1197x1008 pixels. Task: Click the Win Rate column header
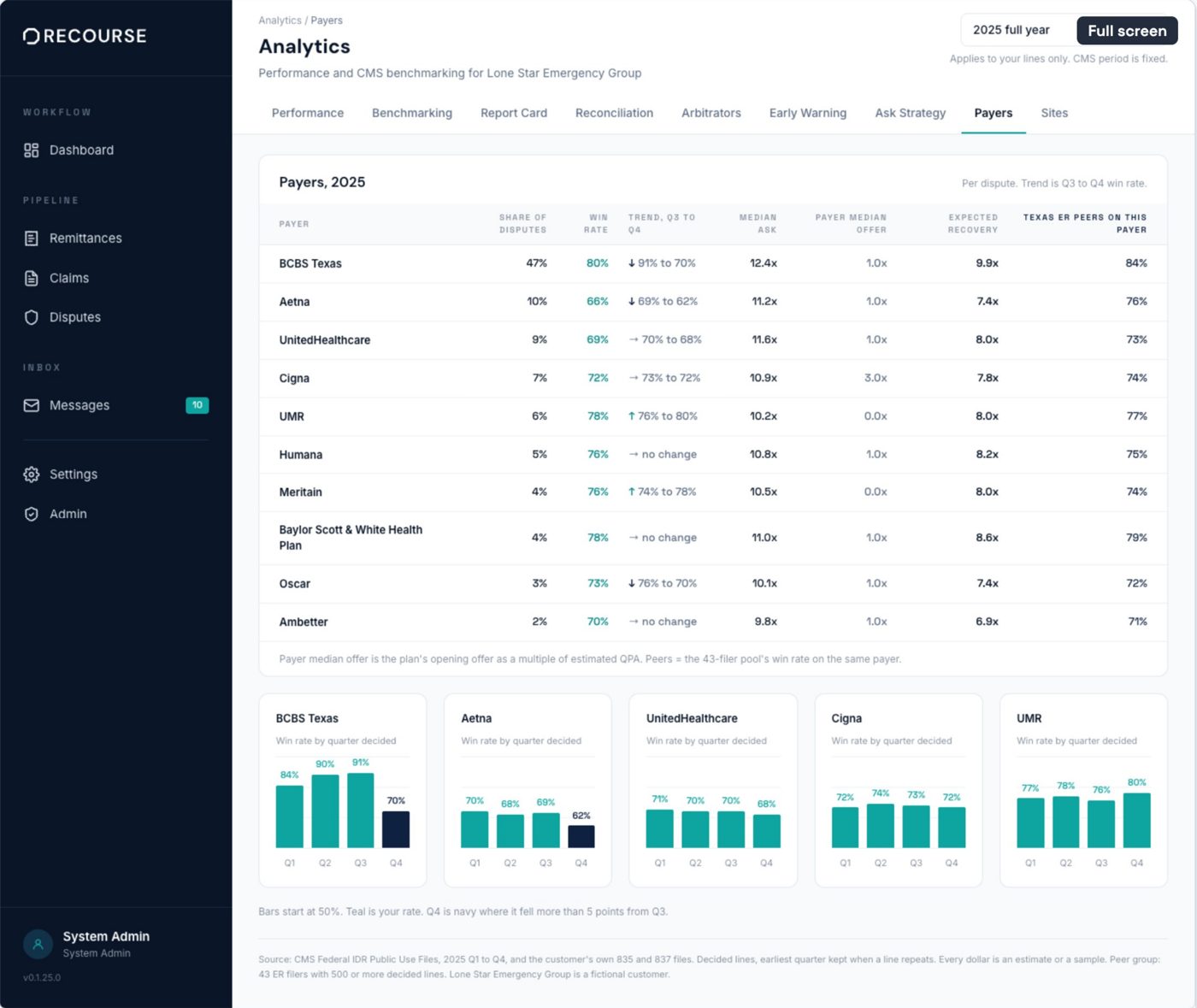coord(596,224)
